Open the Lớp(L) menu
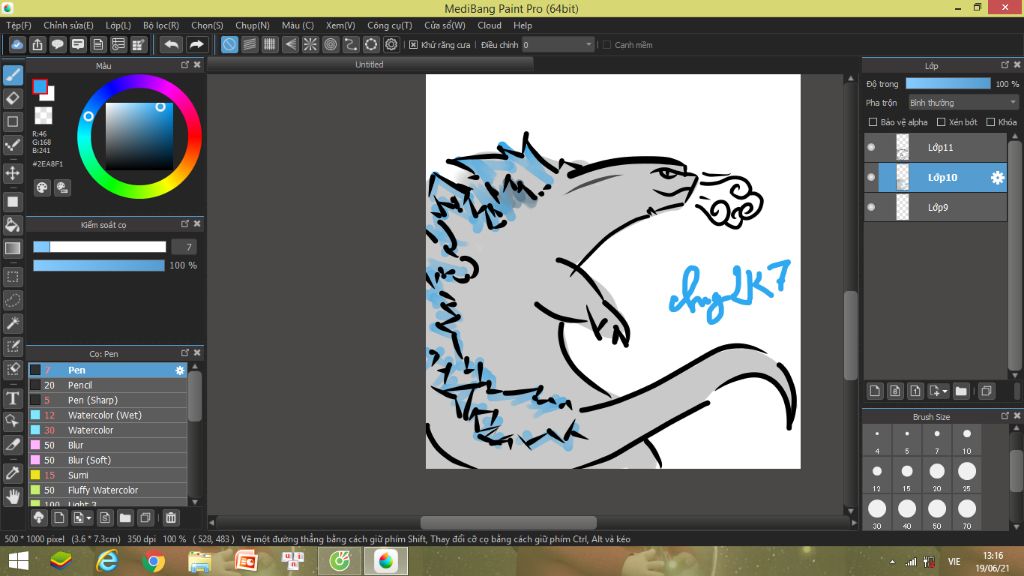This screenshot has width=1024, height=576. point(118,25)
